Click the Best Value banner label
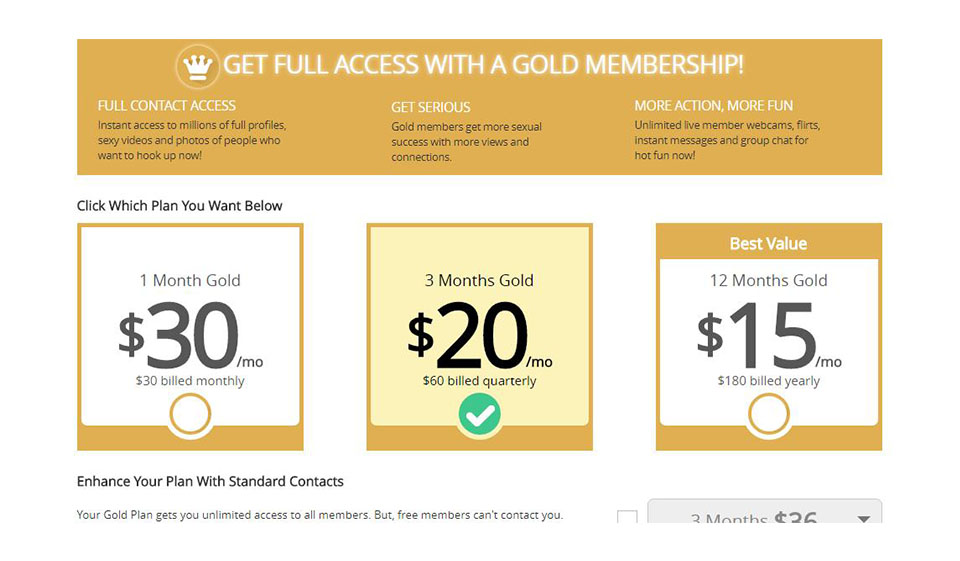 (x=768, y=243)
